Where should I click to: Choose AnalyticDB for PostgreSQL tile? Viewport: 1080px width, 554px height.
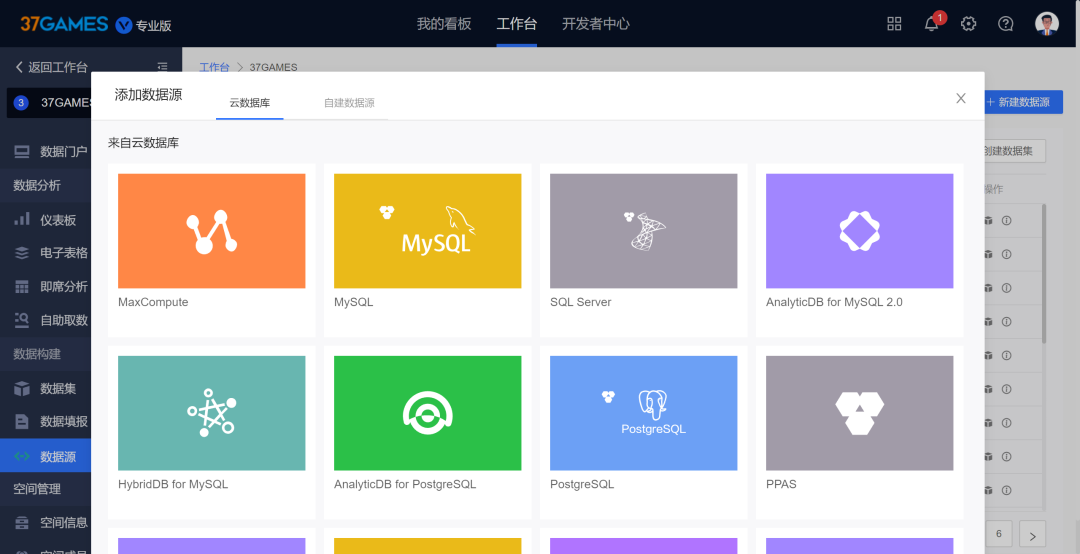[428, 432]
